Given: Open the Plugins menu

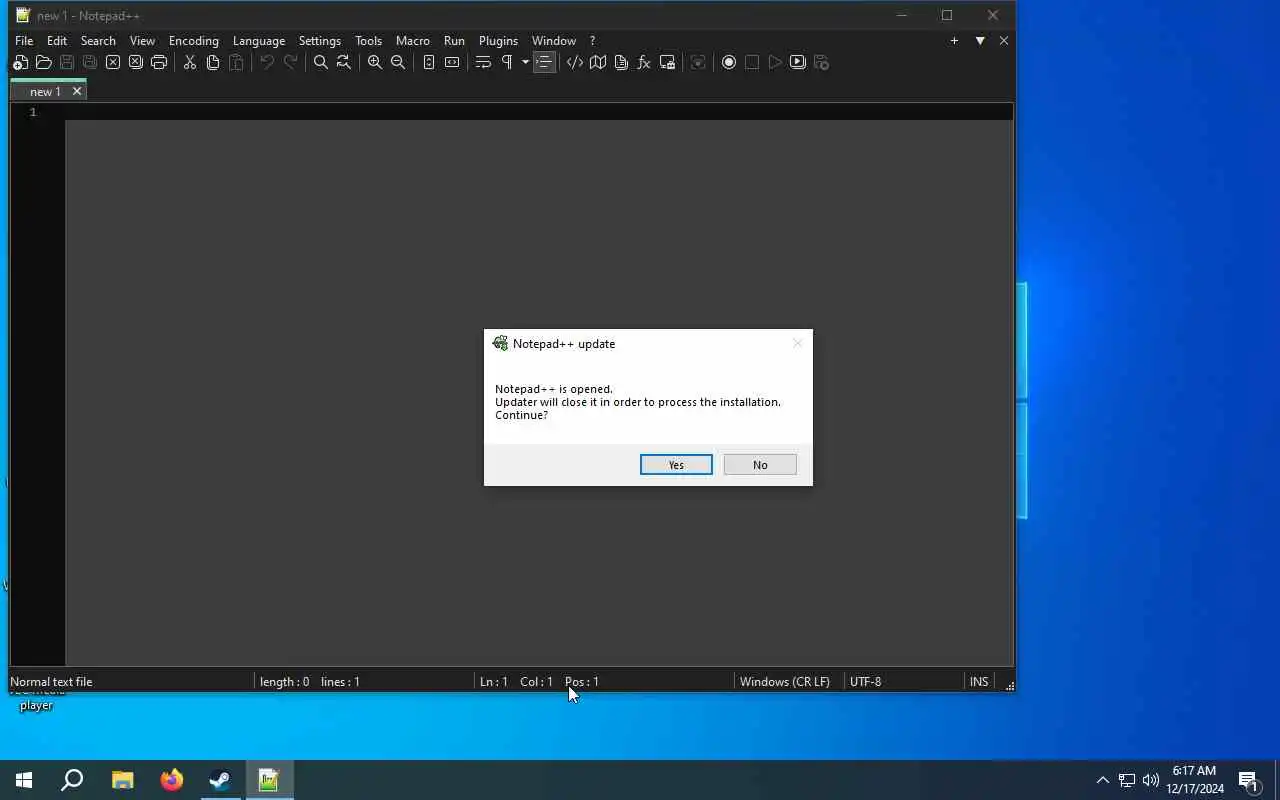Looking at the screenshot, I should tap(498, 41).
